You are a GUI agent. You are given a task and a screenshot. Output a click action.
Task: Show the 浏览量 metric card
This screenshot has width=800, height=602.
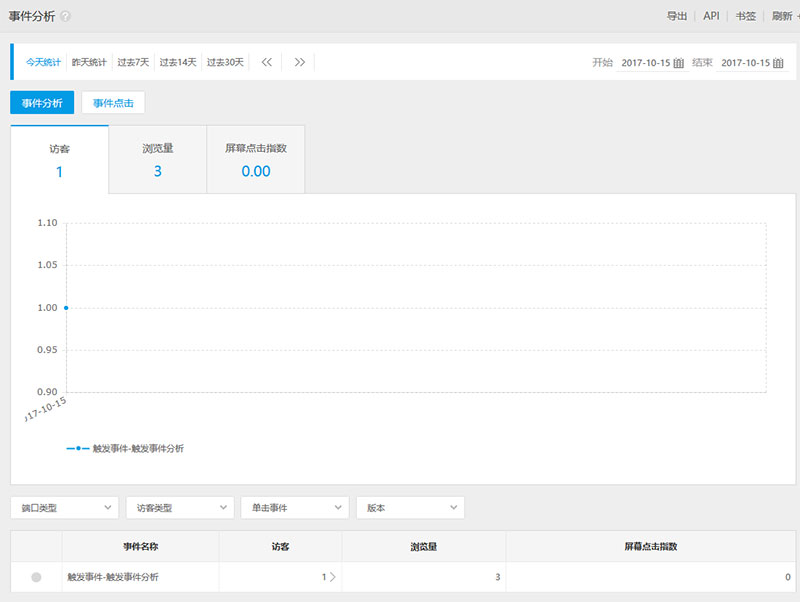[x=158, y=160]
